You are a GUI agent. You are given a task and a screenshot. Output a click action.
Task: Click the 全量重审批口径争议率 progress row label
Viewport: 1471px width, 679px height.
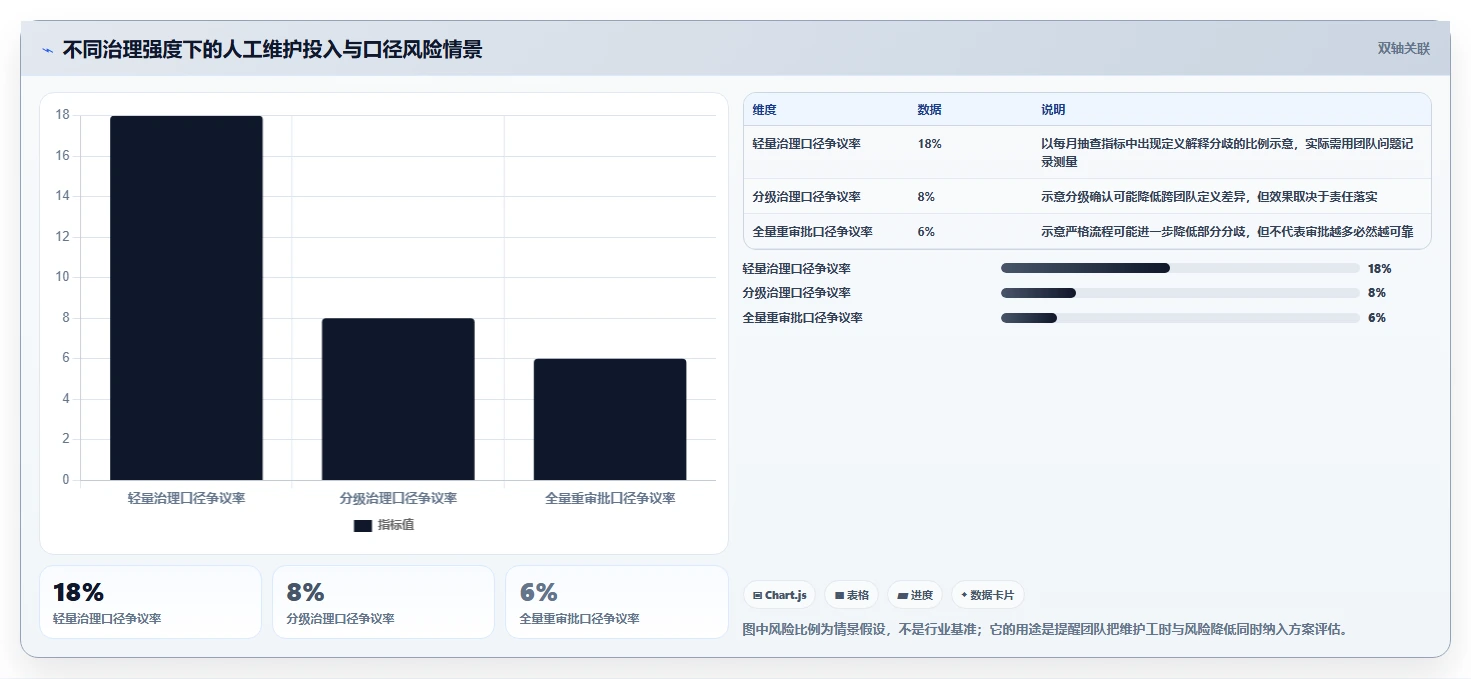(803, 318)
